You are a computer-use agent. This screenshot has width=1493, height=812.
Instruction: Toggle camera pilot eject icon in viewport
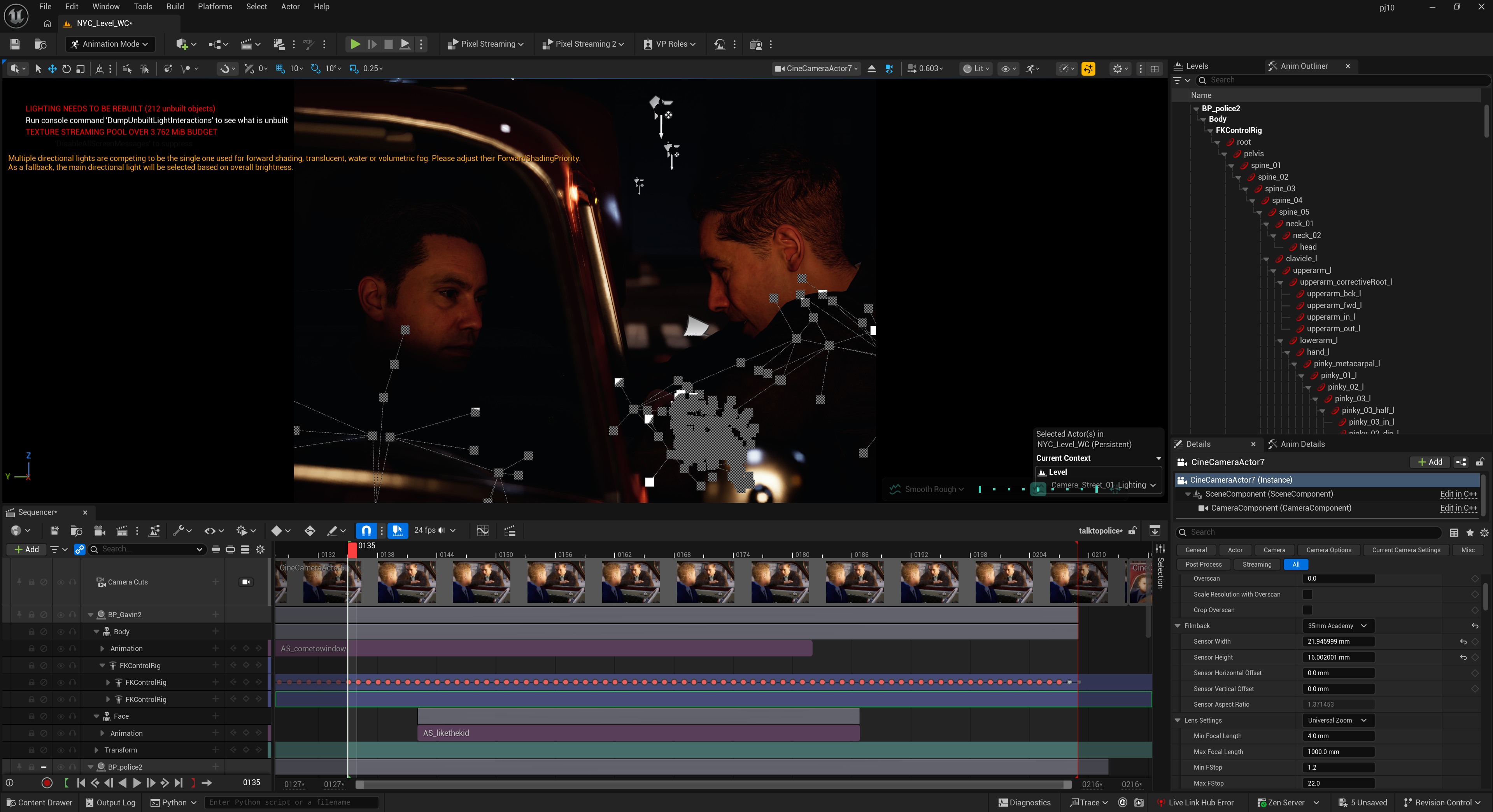pos(872,68)
